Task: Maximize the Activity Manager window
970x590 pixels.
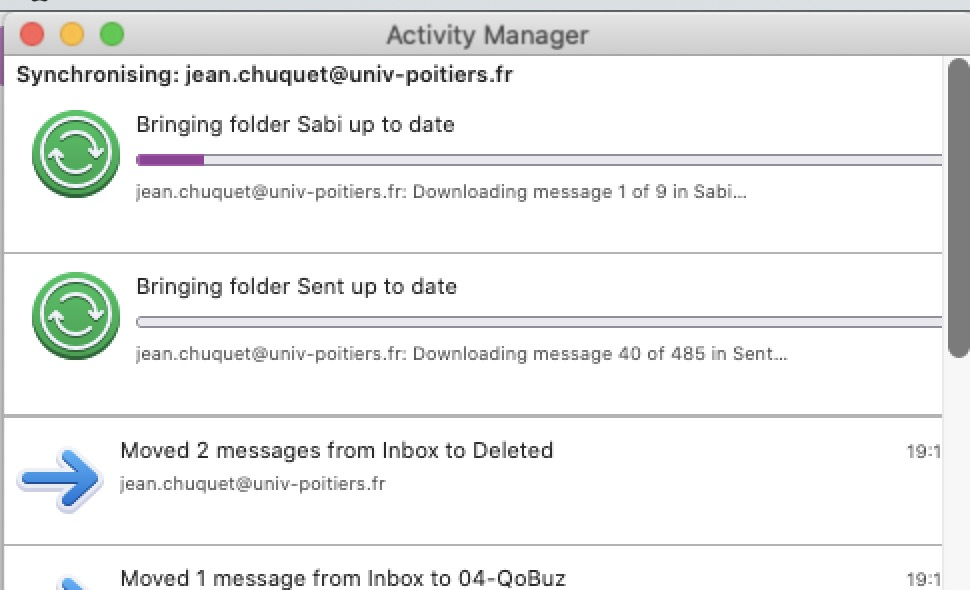Action: point(112,35)
